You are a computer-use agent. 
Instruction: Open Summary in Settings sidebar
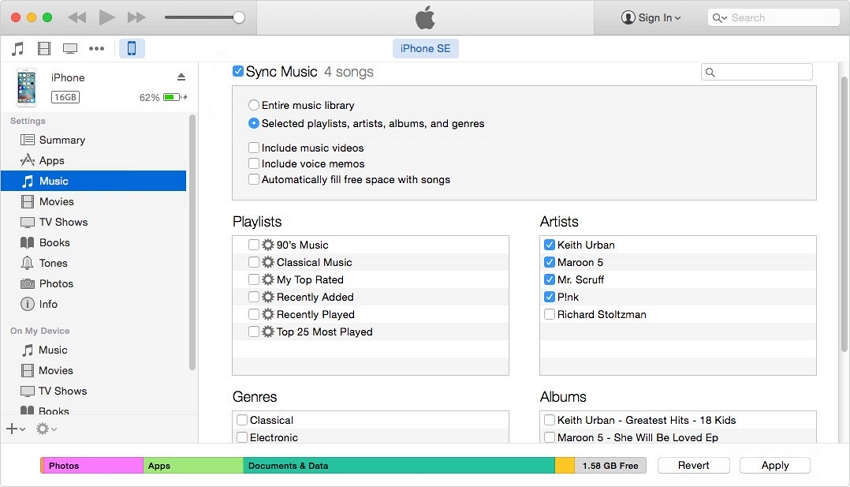tap(93, 140)
